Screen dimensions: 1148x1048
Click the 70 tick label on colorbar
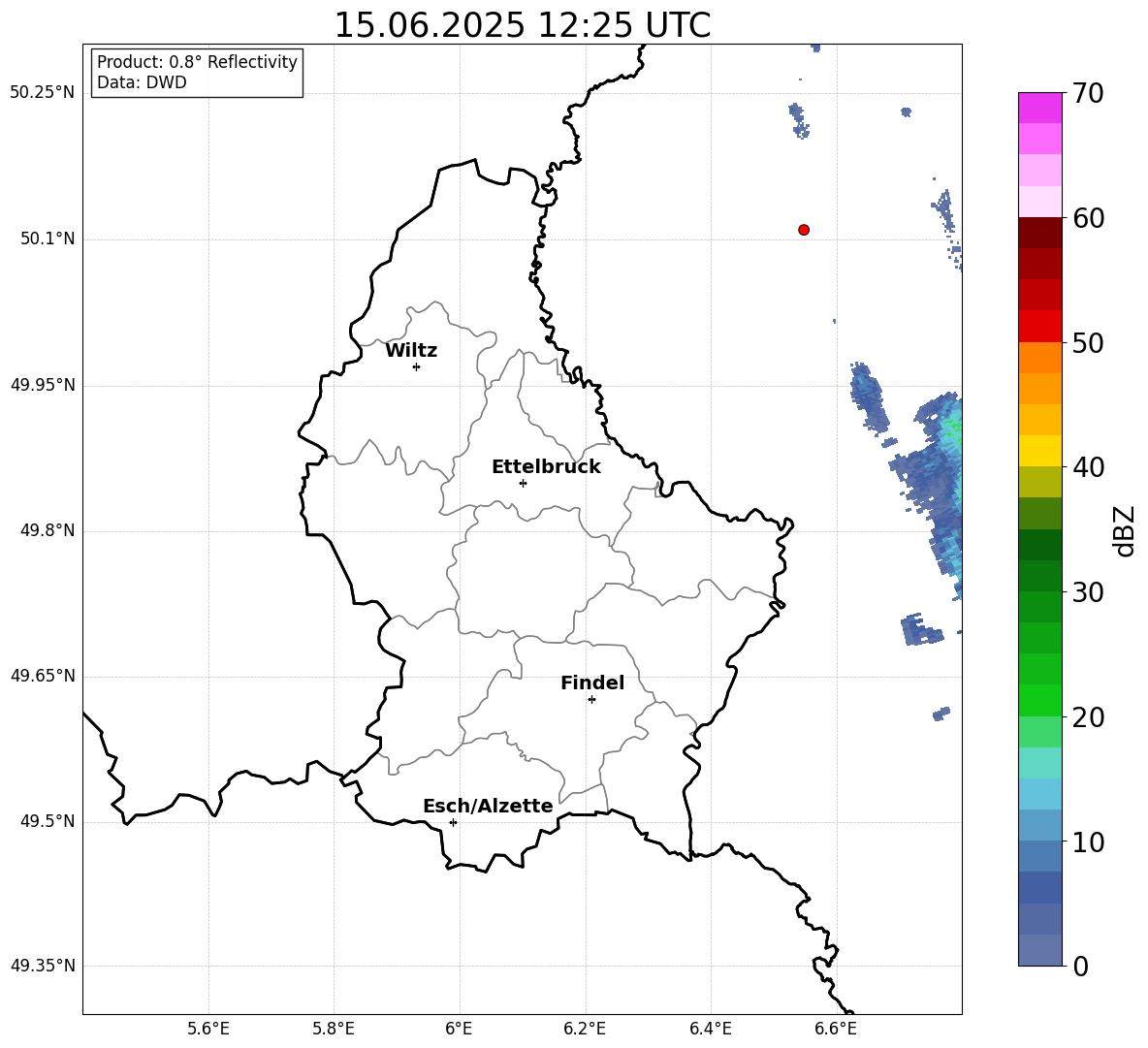1088,93
